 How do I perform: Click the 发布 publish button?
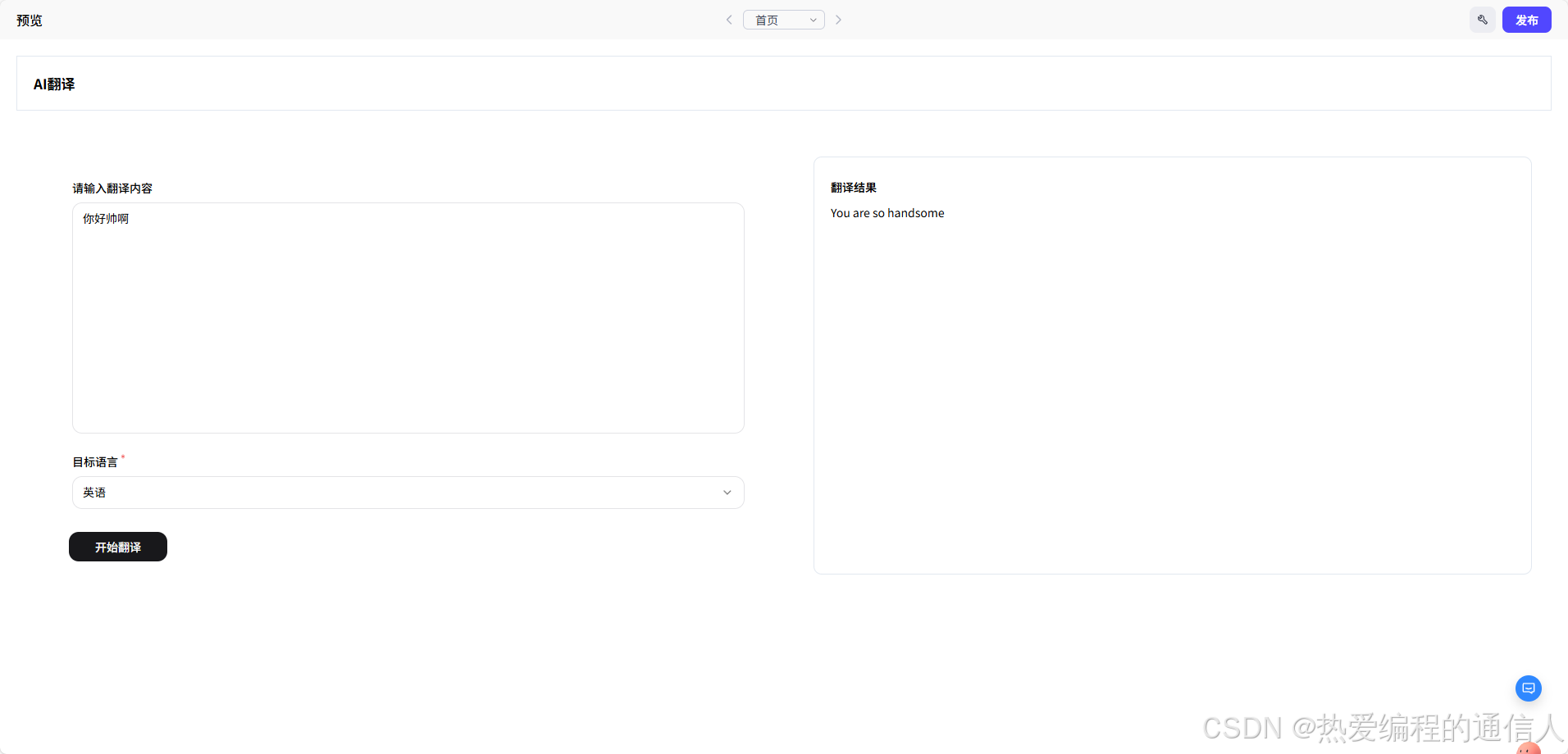point(1526,20)
